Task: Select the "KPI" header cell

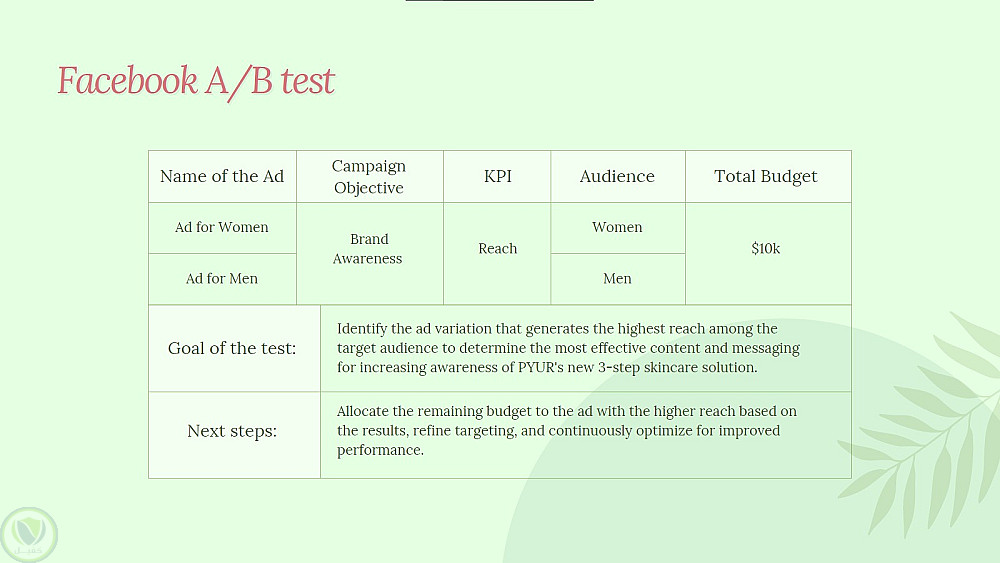Action: pyautogui.click(x=497, y=177)
